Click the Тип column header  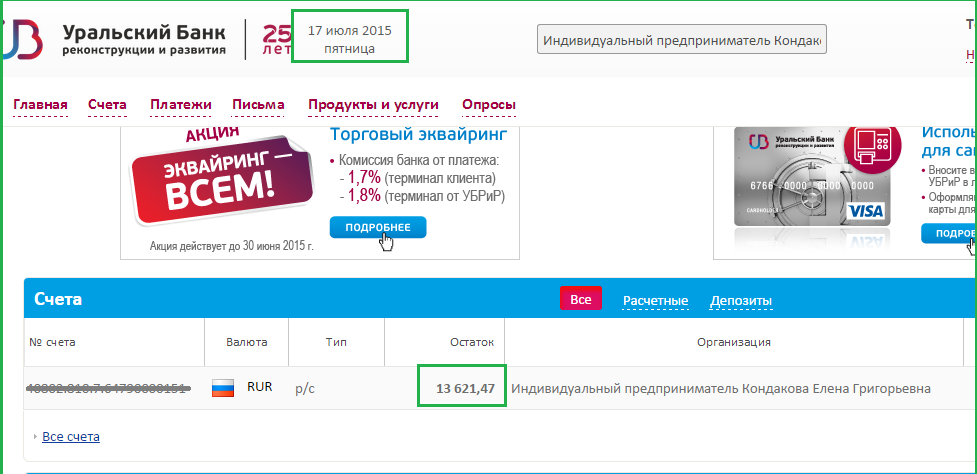pyautogui.click(x=336, y=342)
